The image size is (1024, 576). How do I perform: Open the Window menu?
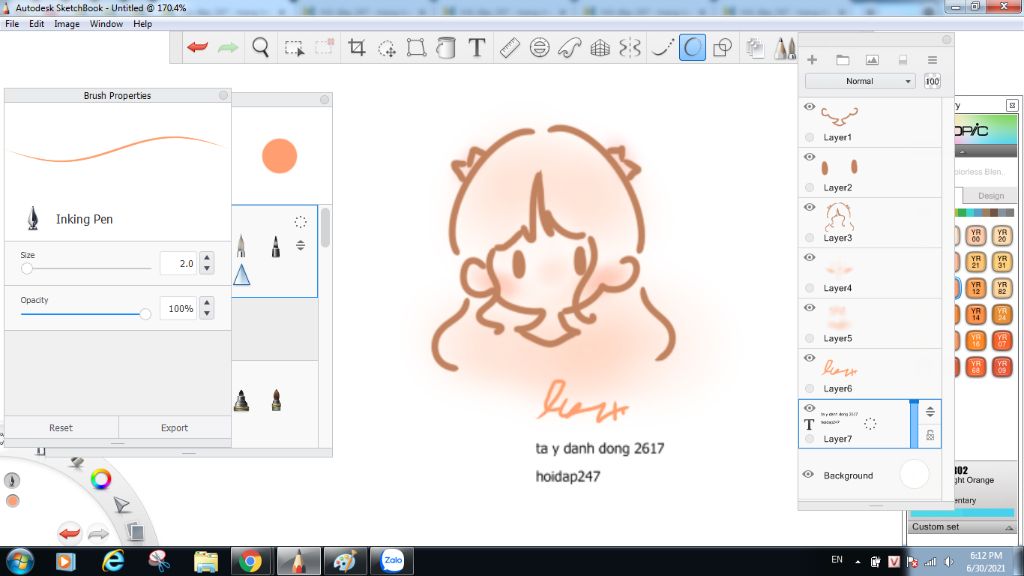point(106,24)
